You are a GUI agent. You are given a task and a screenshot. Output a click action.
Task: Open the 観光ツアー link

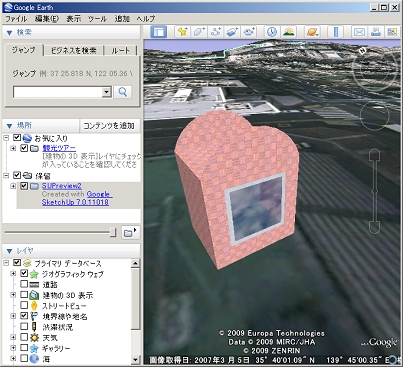(x=59, y=148)
